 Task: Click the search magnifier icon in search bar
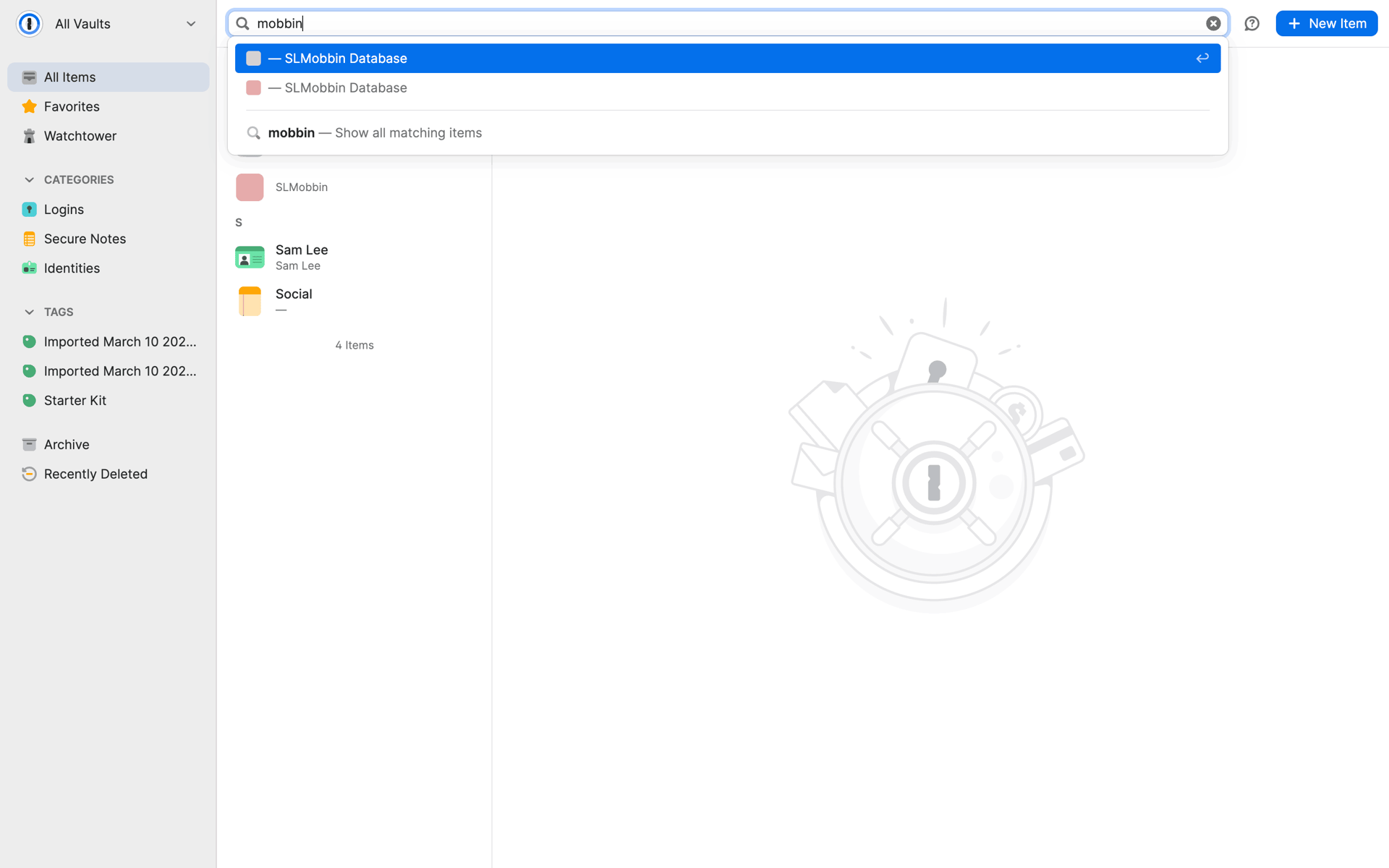[243, 24]
